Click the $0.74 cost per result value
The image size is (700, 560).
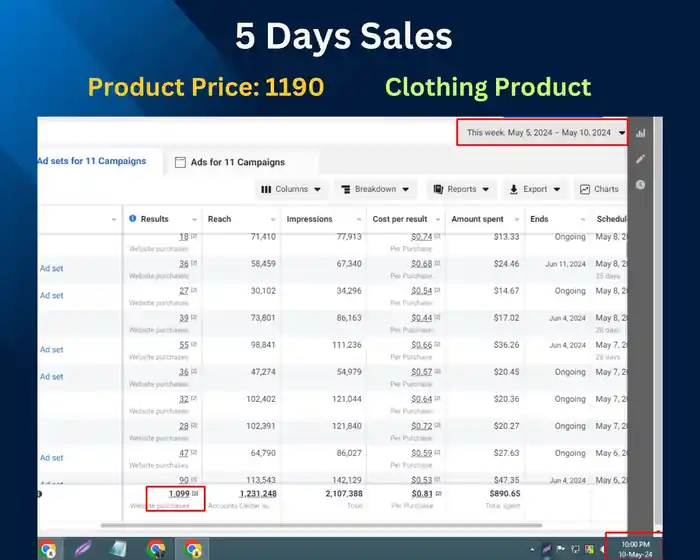click(421, 237)
